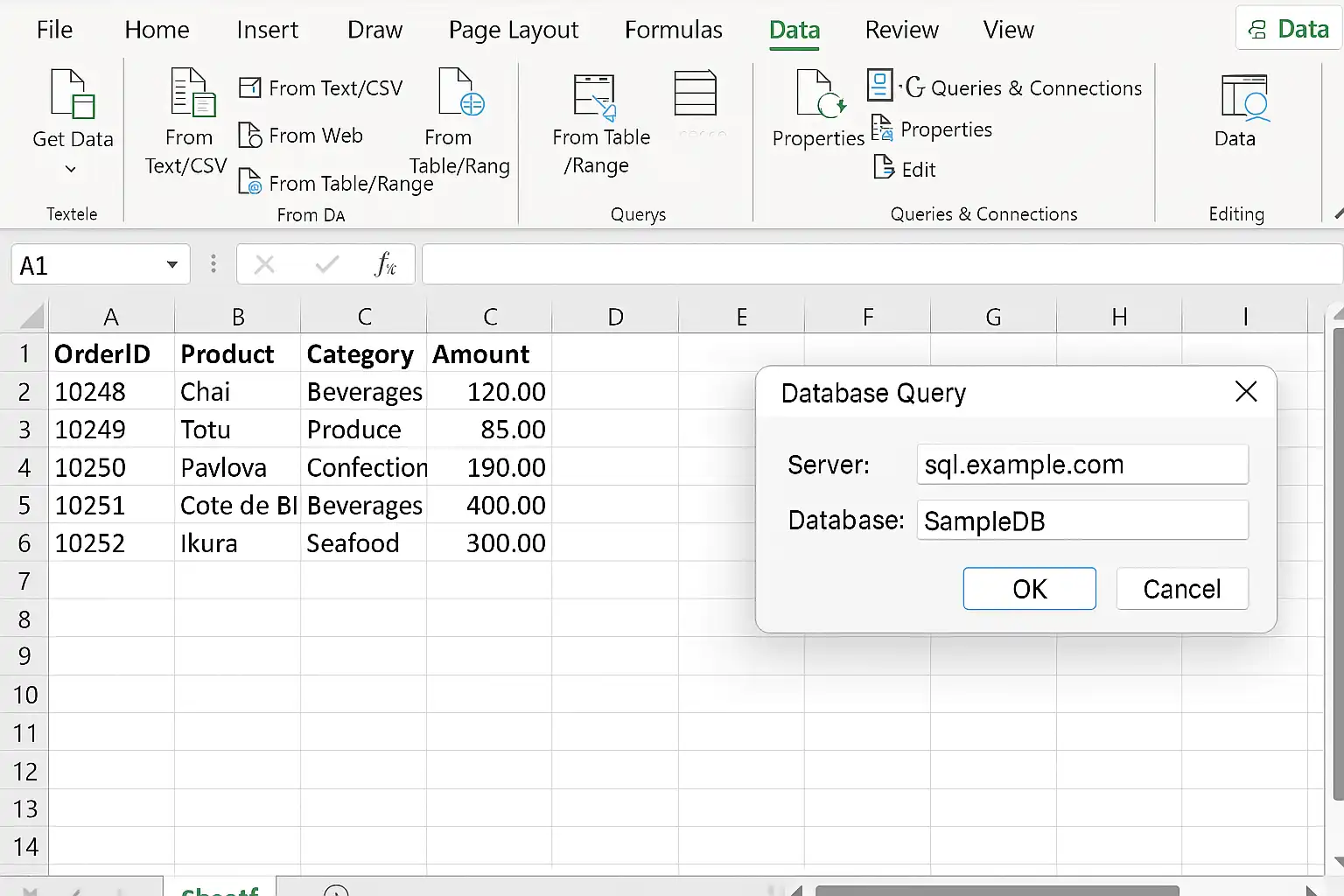Open the Get Data icon
Screen dimensions: 1344x896
coord(73,94)
